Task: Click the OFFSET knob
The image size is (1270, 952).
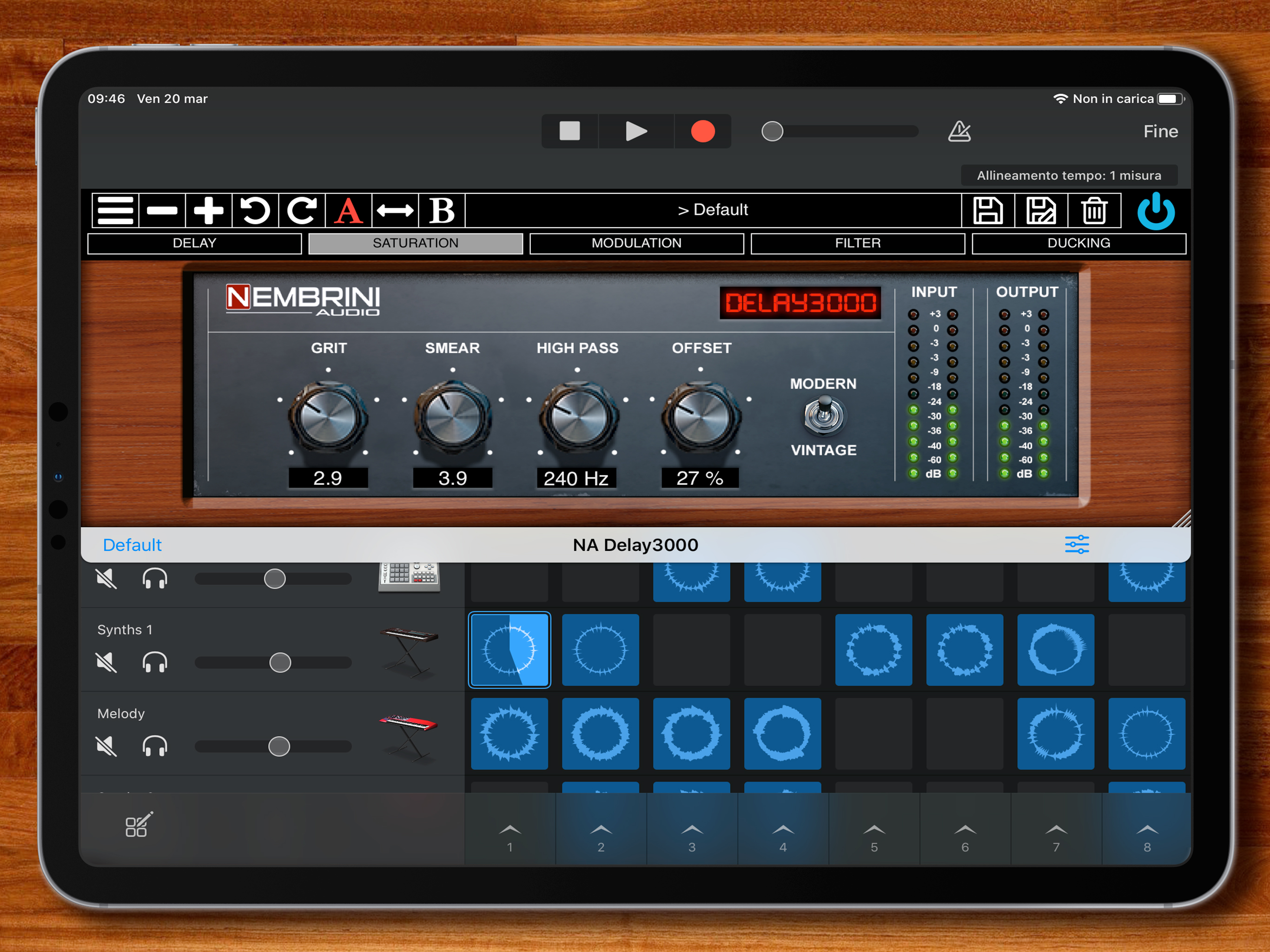Action: coord(701,416)
